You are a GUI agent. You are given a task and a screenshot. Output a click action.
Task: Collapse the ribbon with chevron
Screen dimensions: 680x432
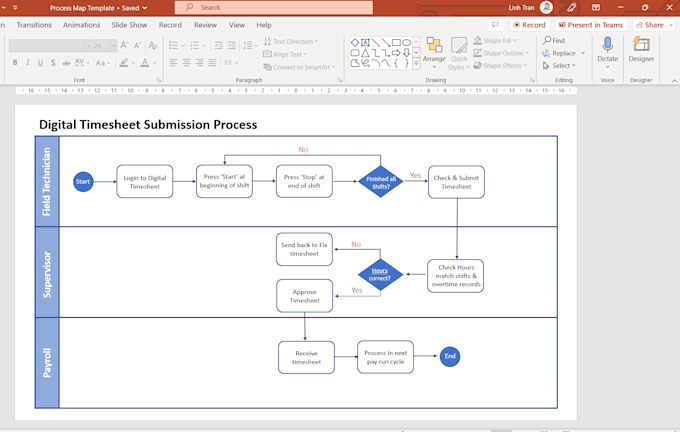[674, 81]
